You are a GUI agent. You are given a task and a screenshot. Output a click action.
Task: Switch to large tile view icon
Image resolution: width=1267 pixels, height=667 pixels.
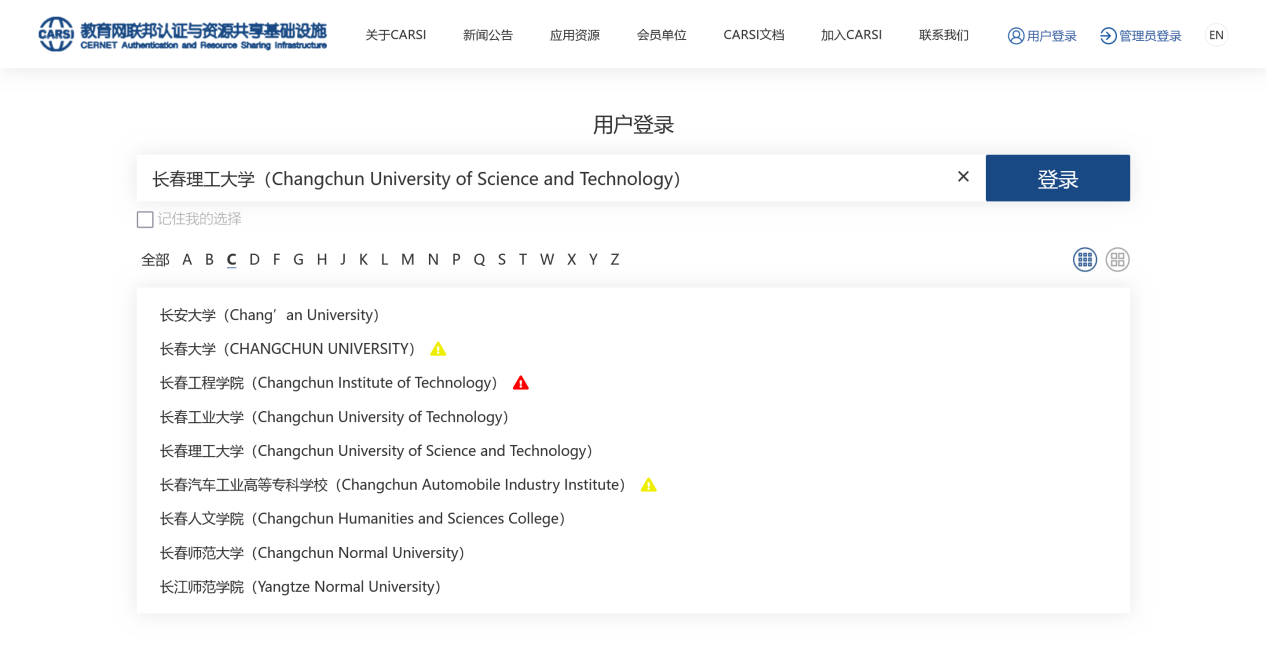point(1117,260)
